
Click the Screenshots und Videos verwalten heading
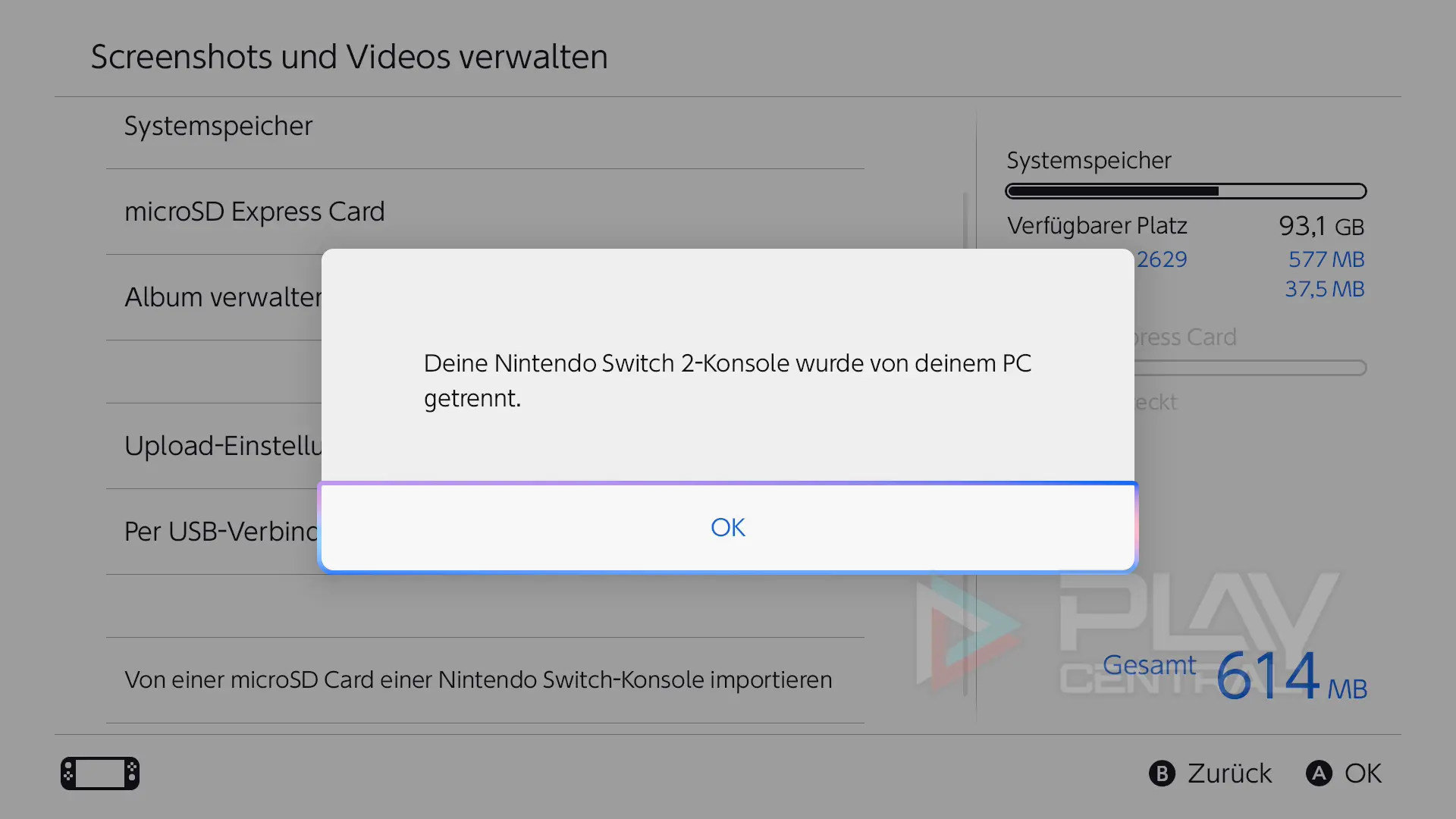point(349,57)
